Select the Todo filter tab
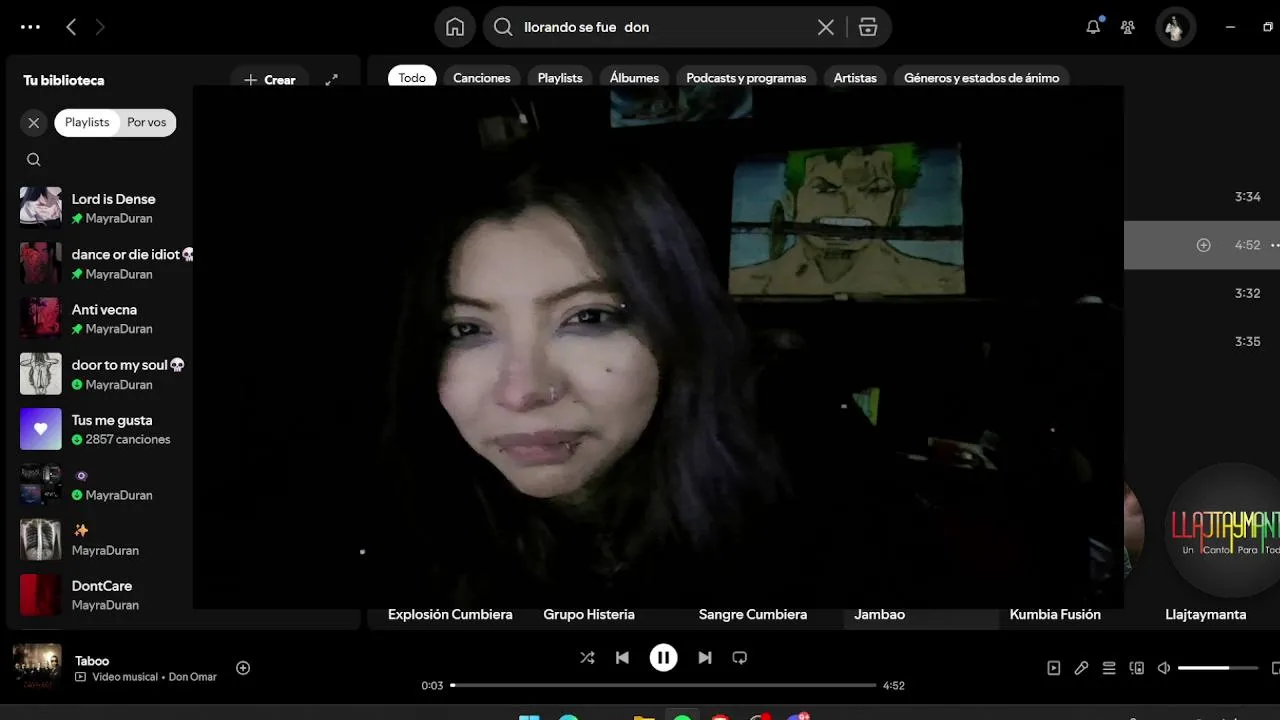 pos(412,78)
